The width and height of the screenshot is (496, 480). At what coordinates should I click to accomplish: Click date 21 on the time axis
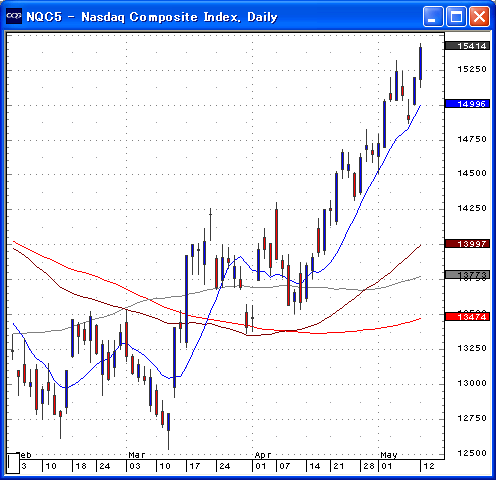click(339, 466)
